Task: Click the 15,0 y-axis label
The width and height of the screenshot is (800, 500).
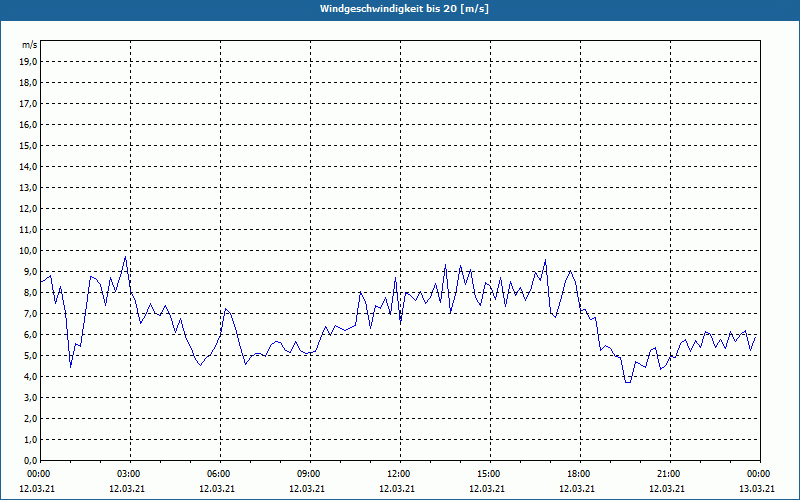Action: [x=28, y=145]
